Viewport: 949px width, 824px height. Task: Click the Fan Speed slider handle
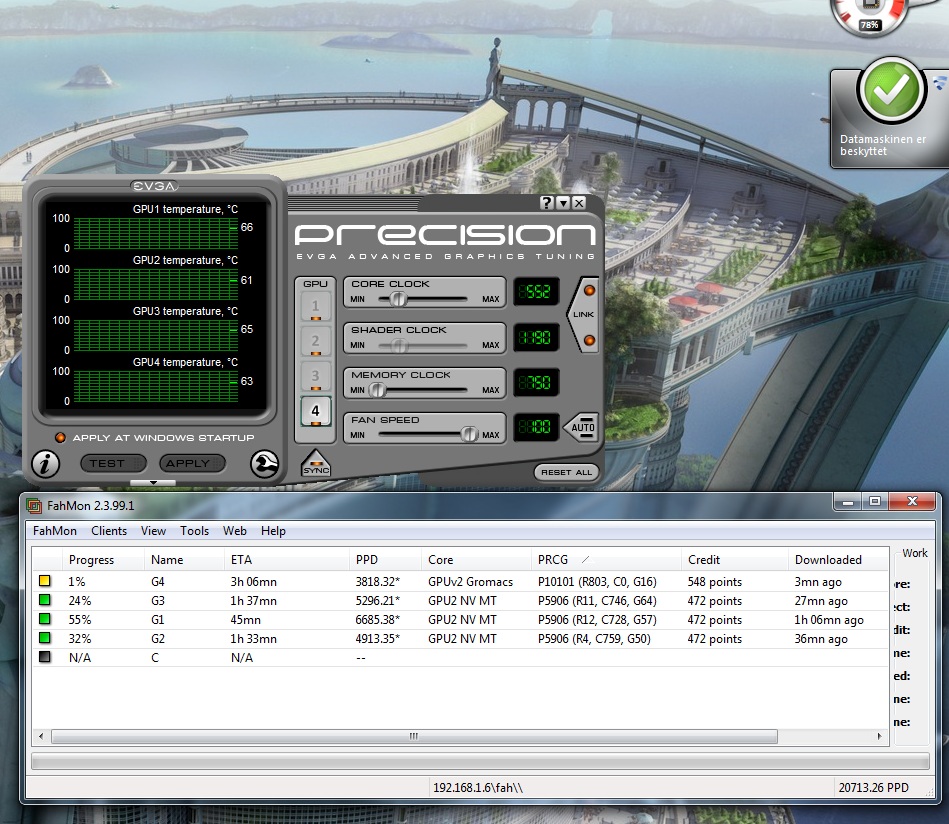(469, 434)
